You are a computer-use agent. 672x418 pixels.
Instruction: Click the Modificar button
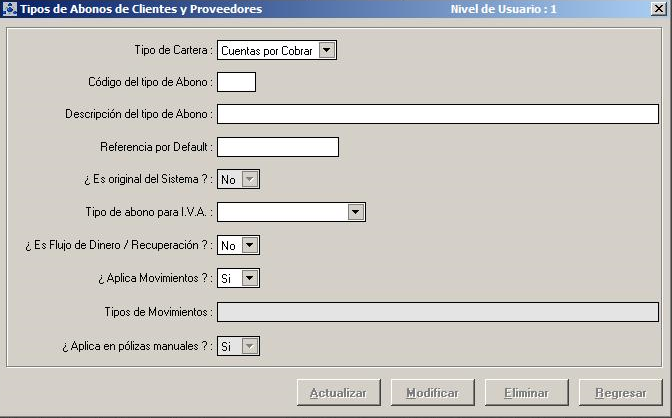pyautogui.click(x=432, y=394)
